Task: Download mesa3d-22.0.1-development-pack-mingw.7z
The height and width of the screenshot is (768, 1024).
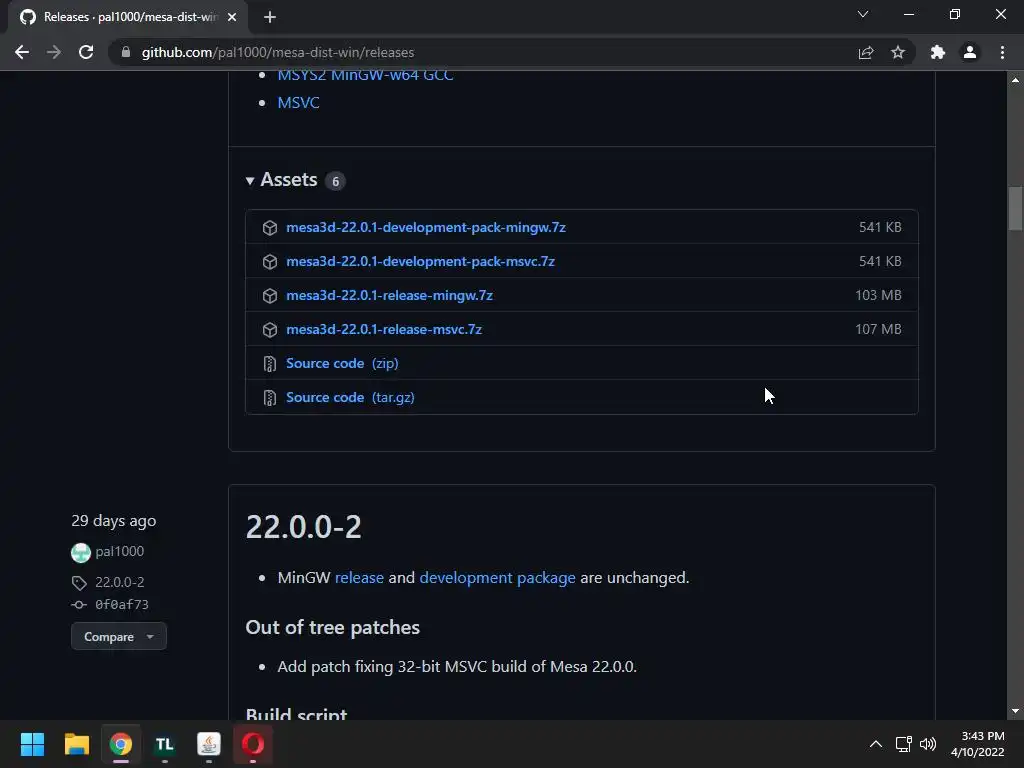Action: point(426,227)
